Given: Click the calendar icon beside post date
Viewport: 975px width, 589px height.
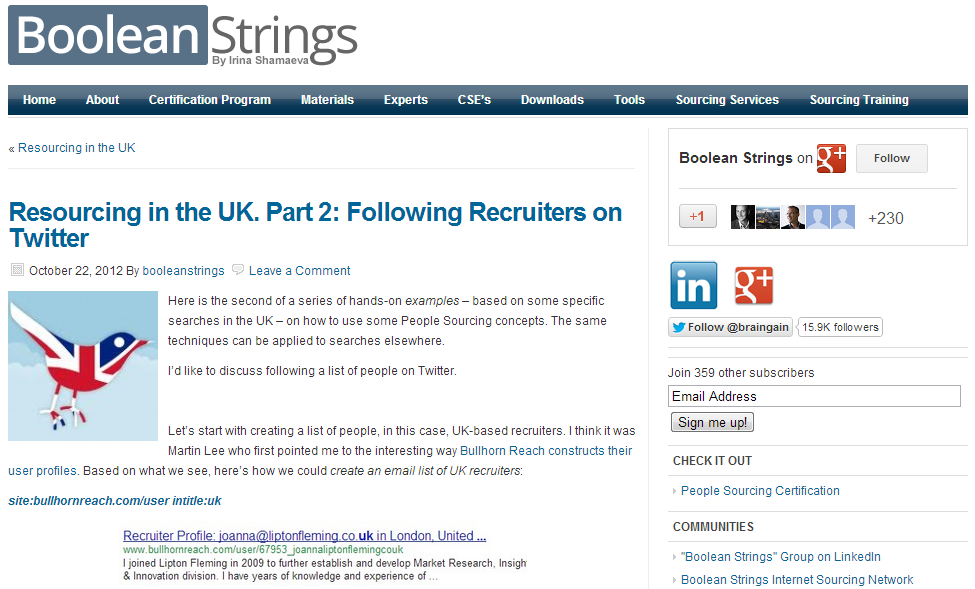Looking at the screenshot, I should (x=17, y=270).
